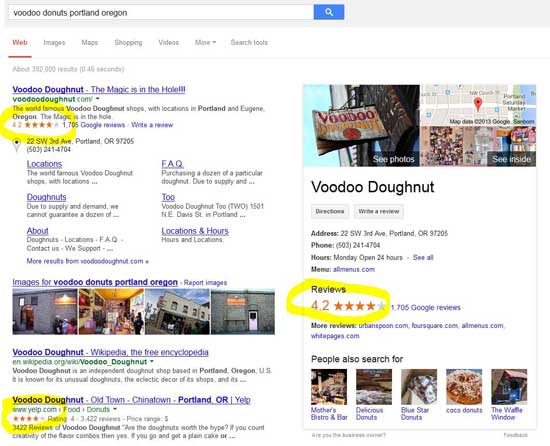Click See all hours link
Viewport: 550px width, 446px height.
pos(423,257)
